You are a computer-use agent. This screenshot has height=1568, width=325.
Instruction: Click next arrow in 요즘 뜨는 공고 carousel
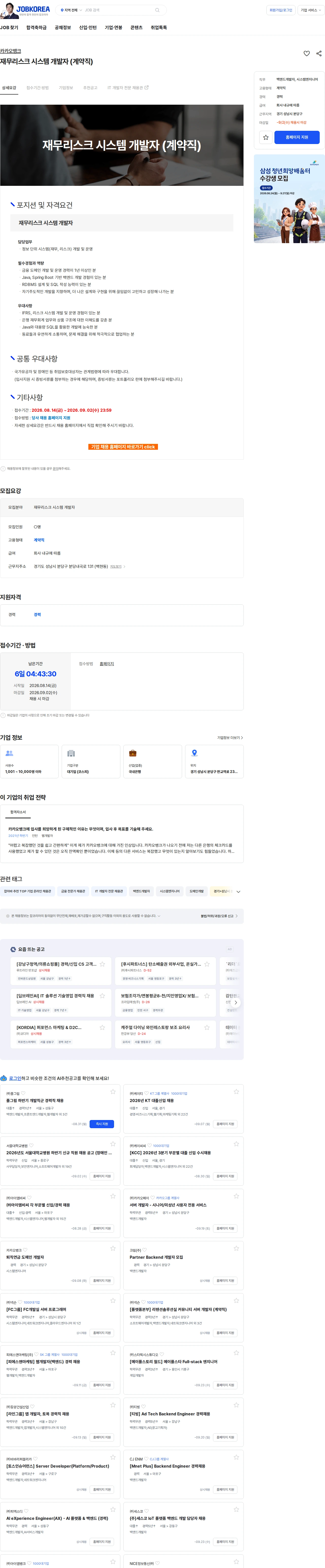point(236,1002)
